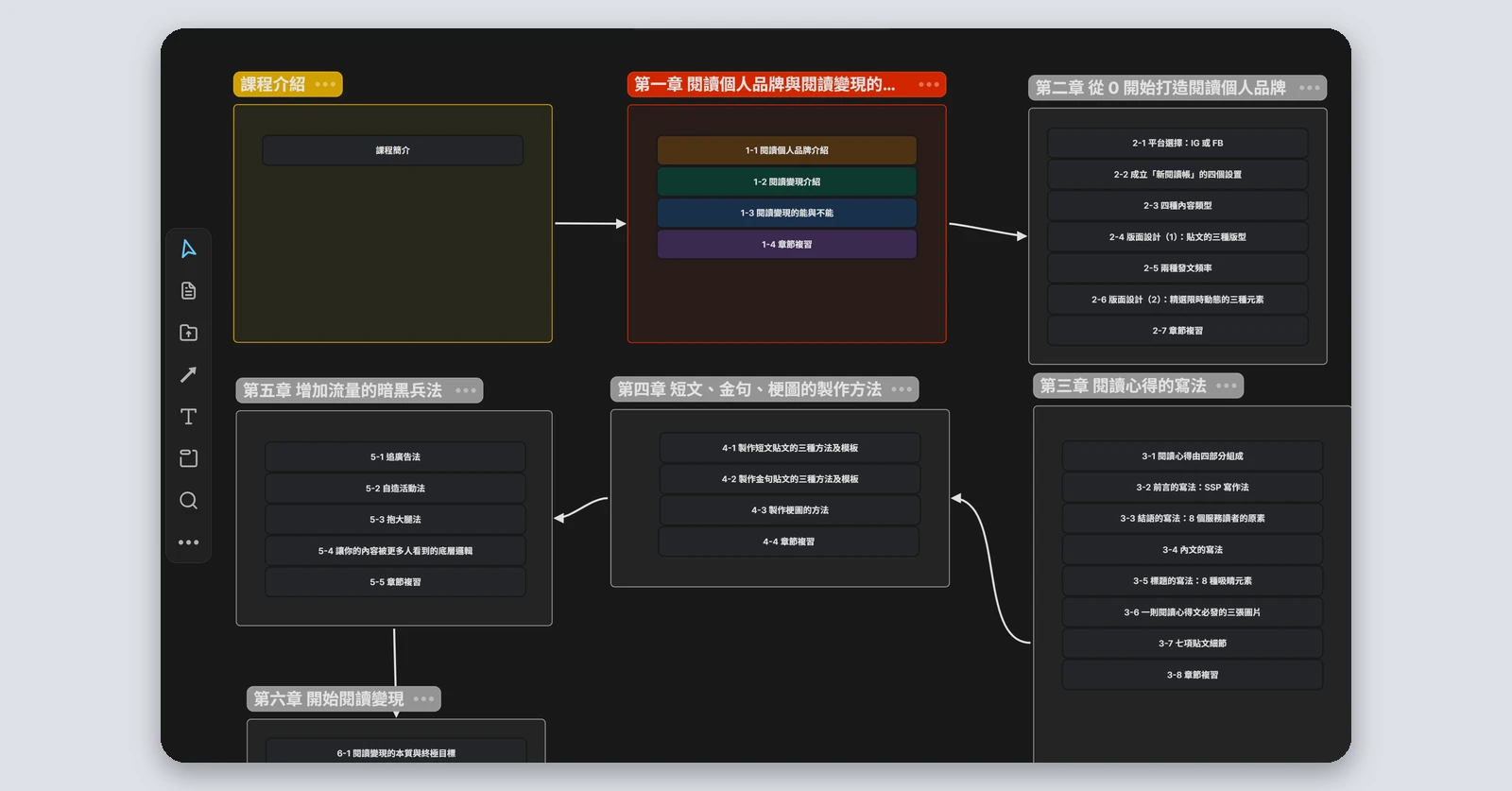Open the 2-5 兩種發文頻率 card
Image resolution: width=1512 pixels, height=791 pixels.
click(x=1177, y=267)
